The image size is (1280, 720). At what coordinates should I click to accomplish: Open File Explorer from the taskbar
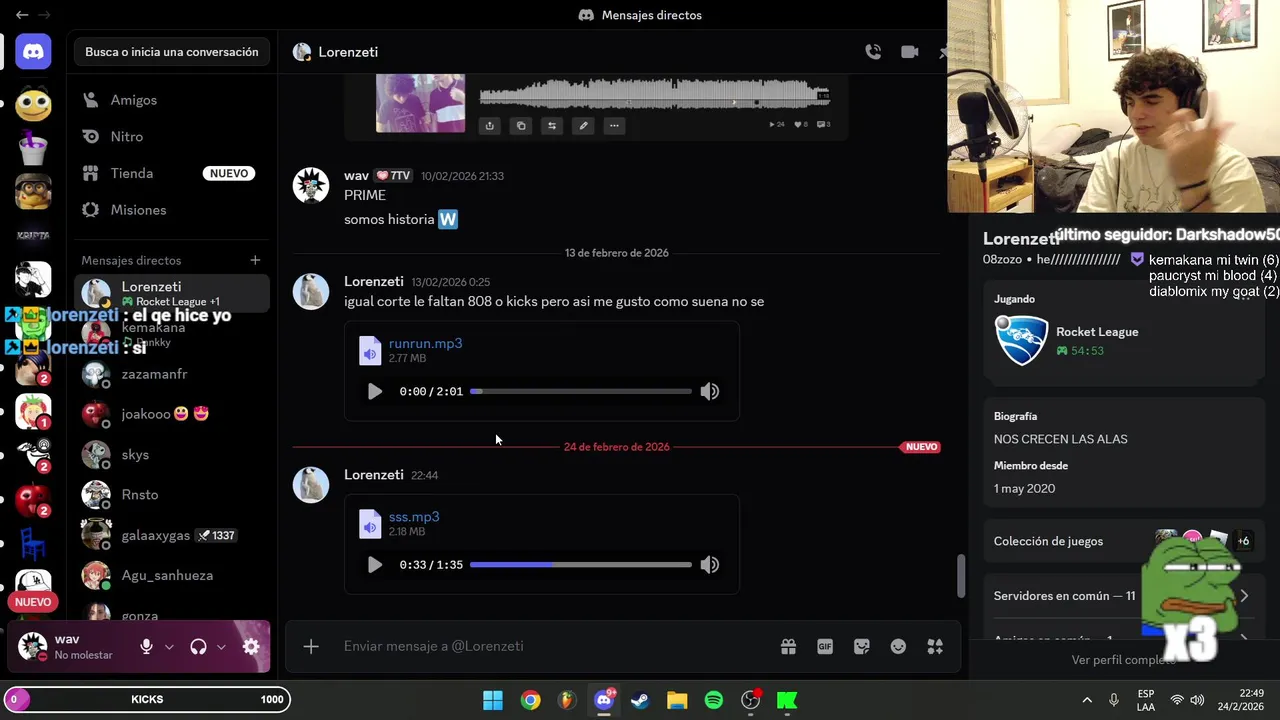pos(677,700)
